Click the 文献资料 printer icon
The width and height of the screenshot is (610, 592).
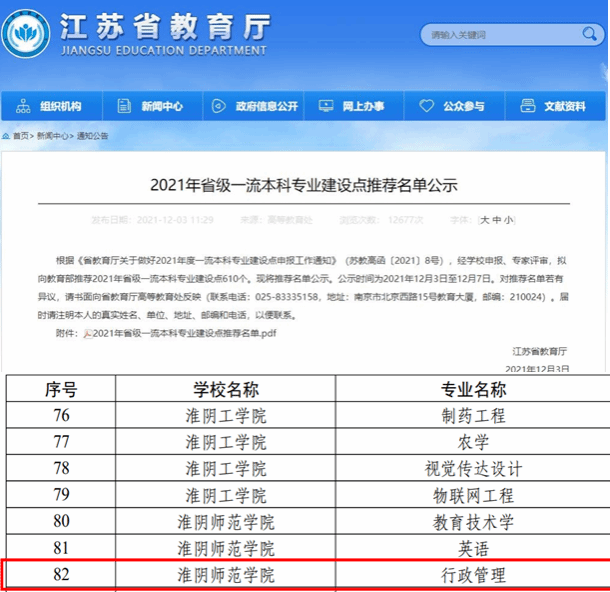[x=528, y=106]
